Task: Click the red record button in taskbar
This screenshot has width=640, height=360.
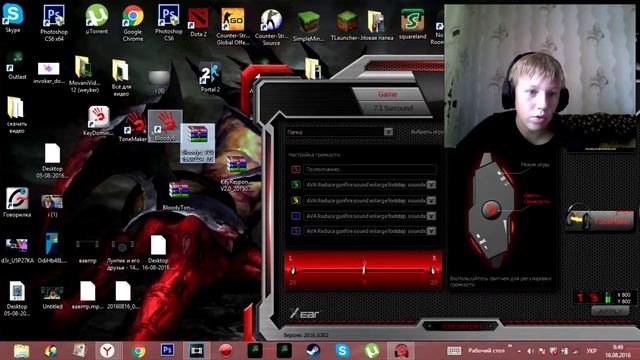Action: (x=225, y=351)
